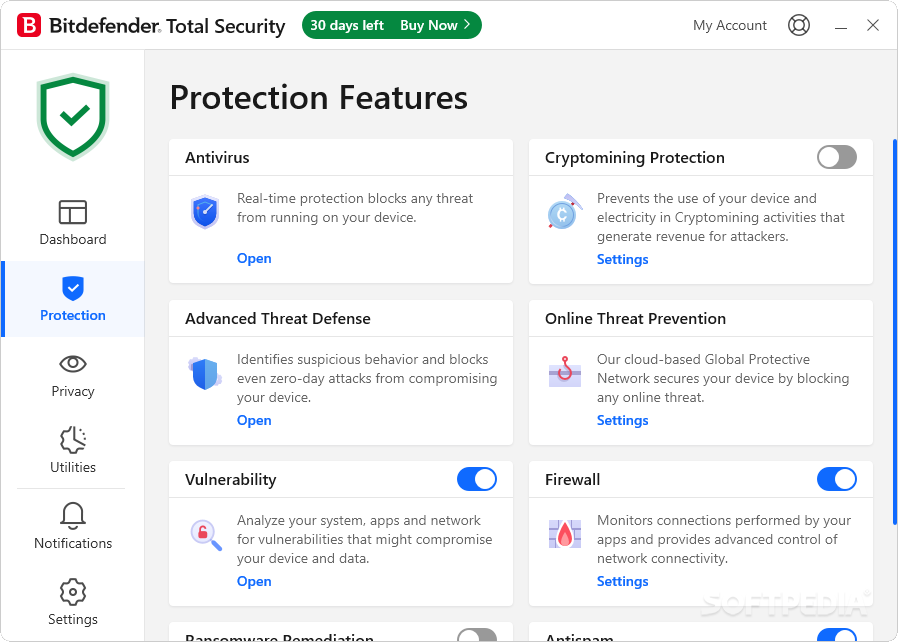Screen dimensions: 898x642
Task: Click the Vulnerability magnifying glass icon
Action: [x=205, y=534]
